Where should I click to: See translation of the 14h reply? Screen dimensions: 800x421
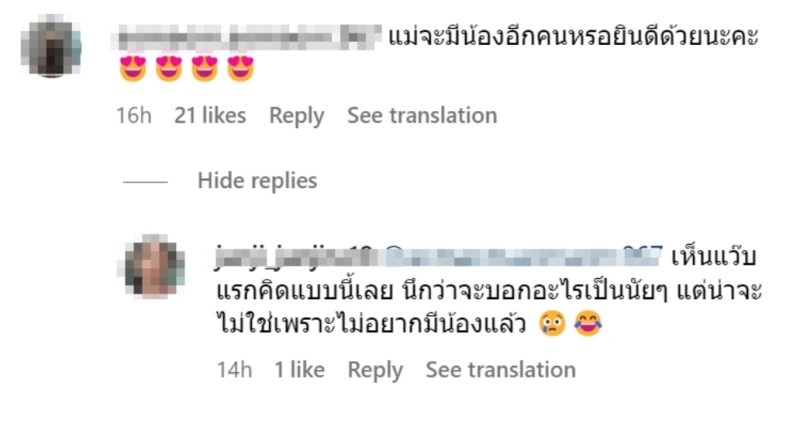pos(500,370)
